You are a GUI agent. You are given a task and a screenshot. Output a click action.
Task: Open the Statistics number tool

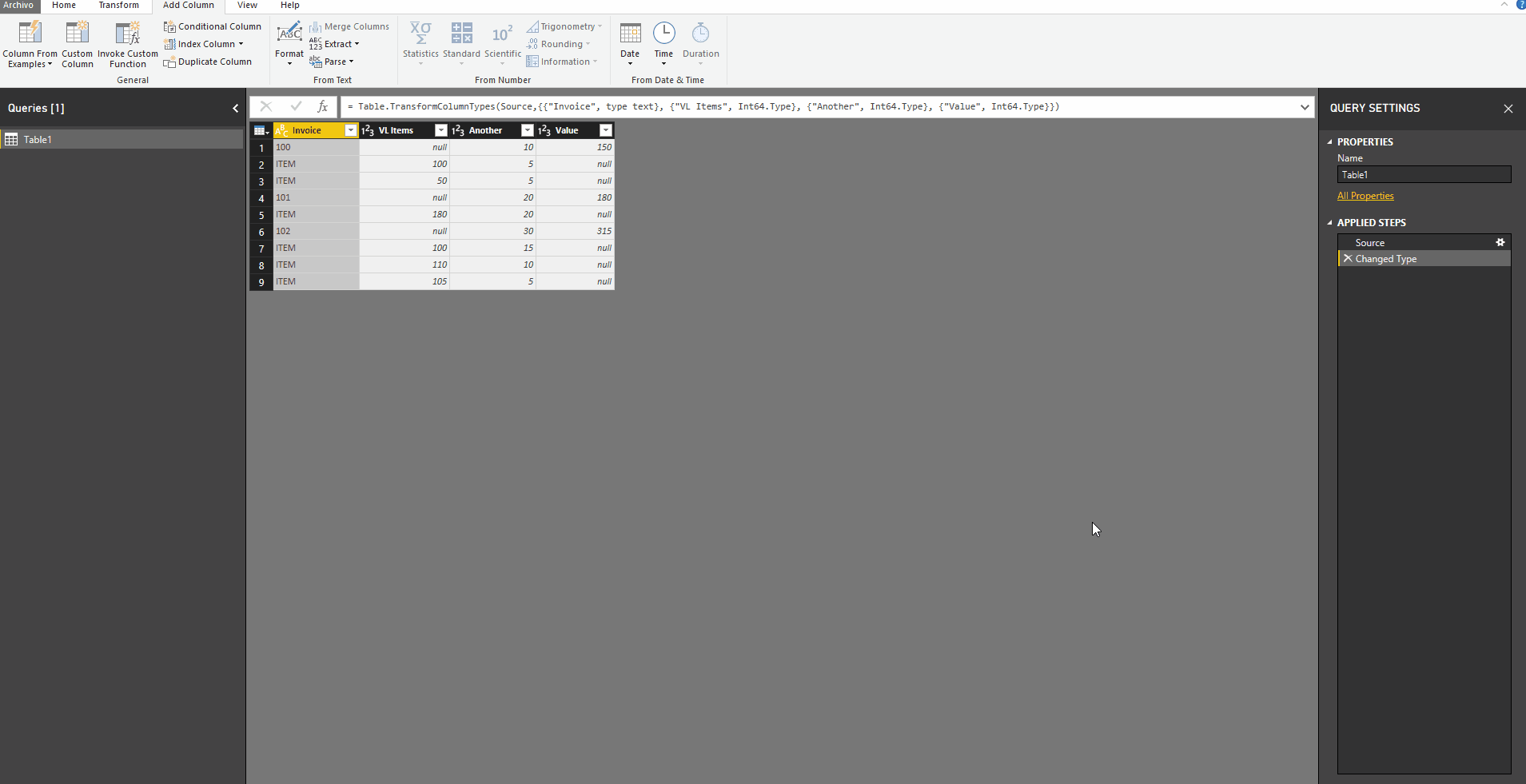coord(420,45)
